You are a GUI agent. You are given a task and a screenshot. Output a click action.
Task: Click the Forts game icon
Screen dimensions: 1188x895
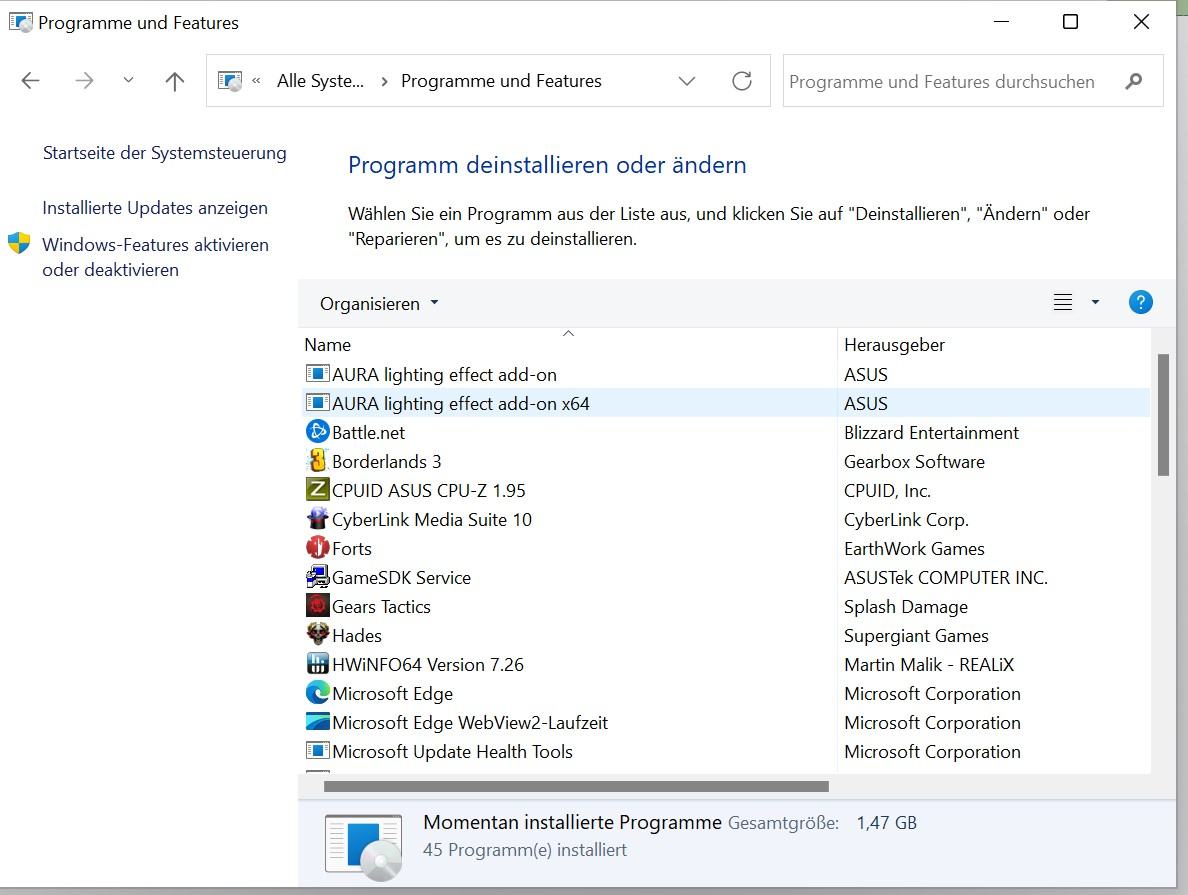point(317,547)
